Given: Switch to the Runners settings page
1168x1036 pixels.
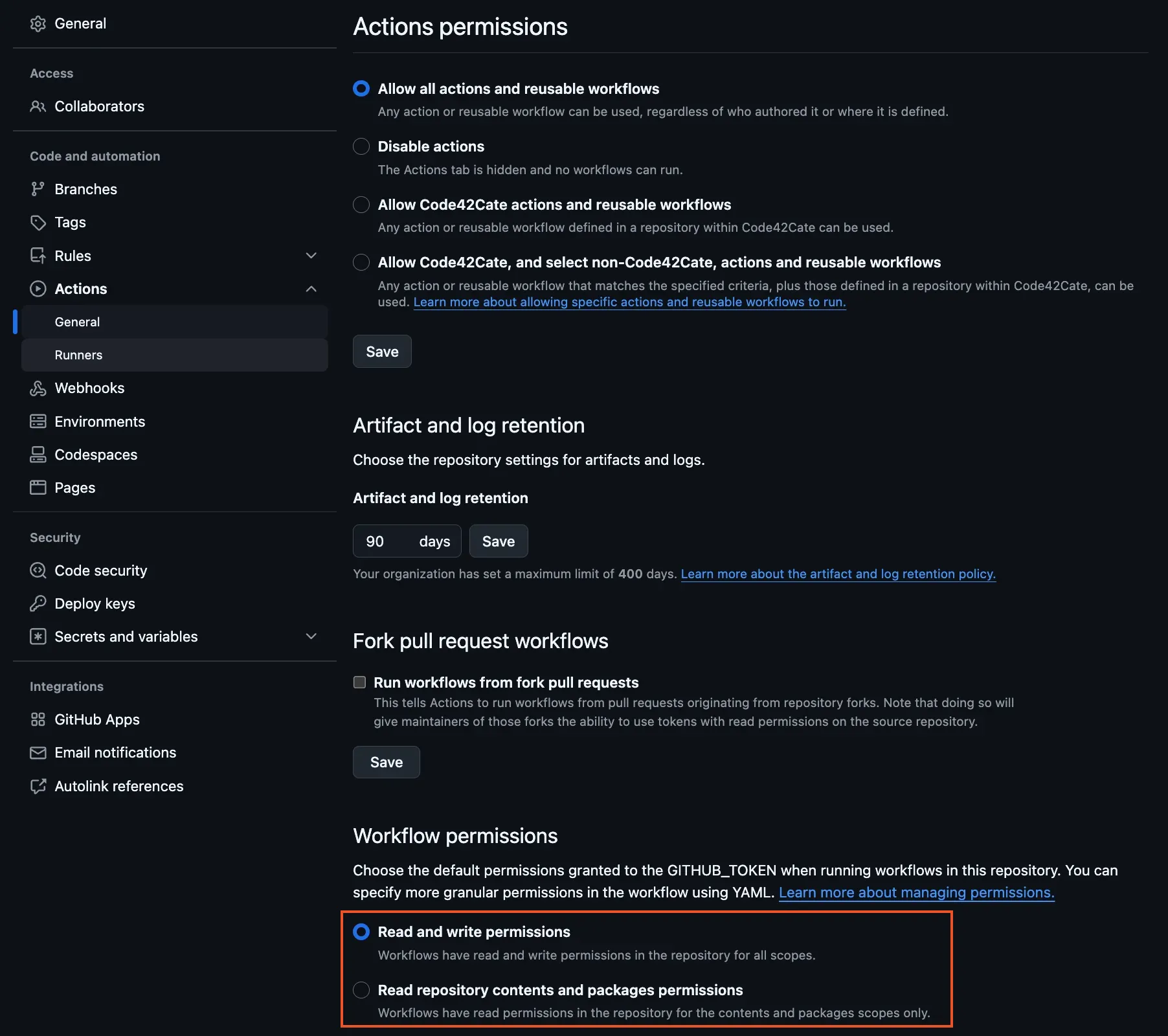Looking at the screenshot, I should (78, 355).
